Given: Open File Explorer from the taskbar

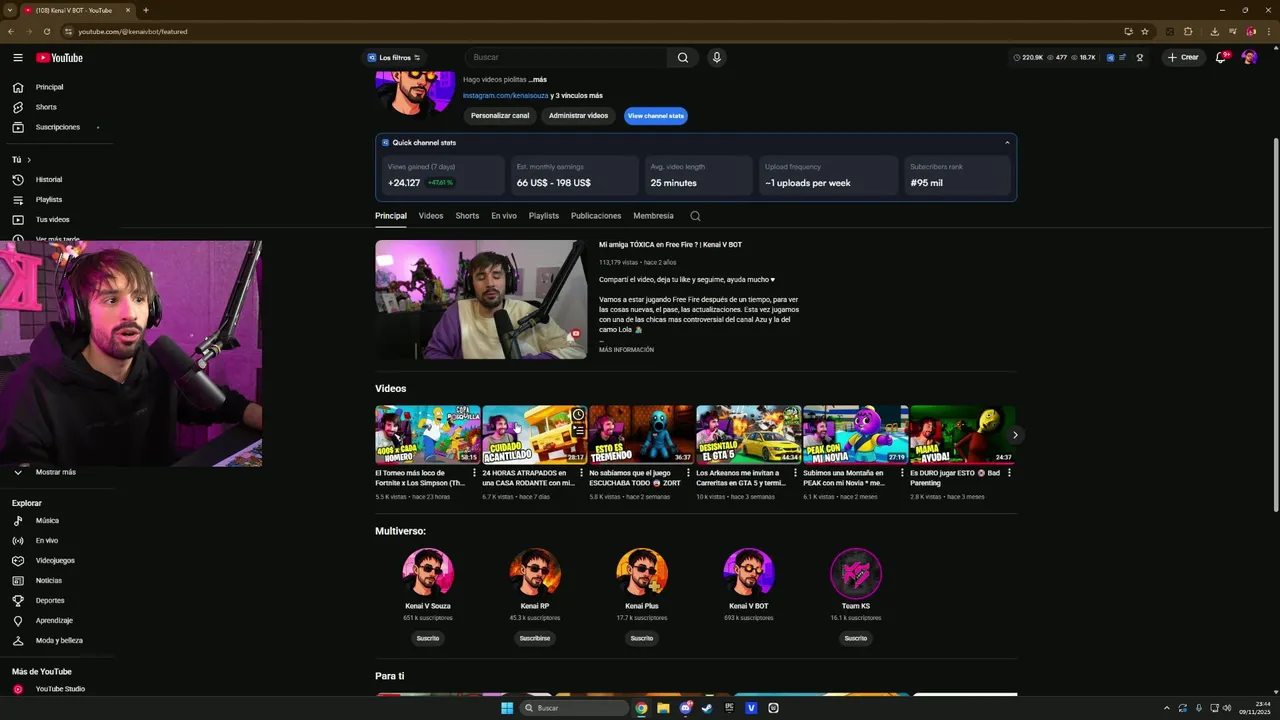Looking at the screenshot, I should click(663, 708).
